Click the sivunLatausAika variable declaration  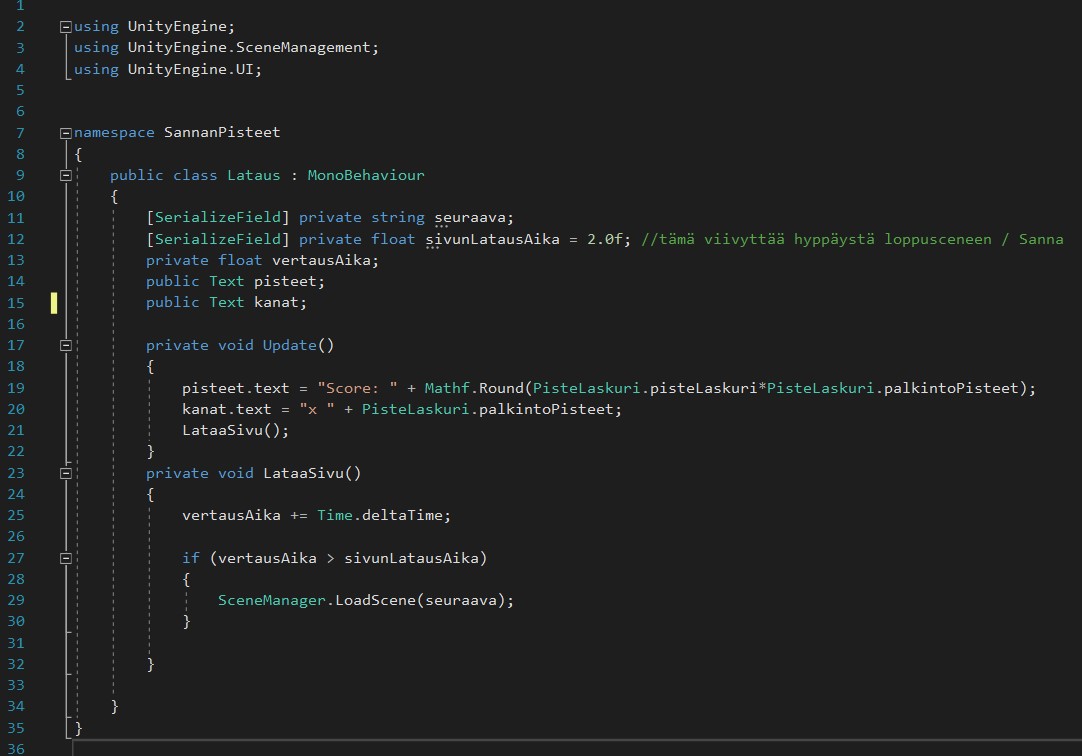coord(492,240)
